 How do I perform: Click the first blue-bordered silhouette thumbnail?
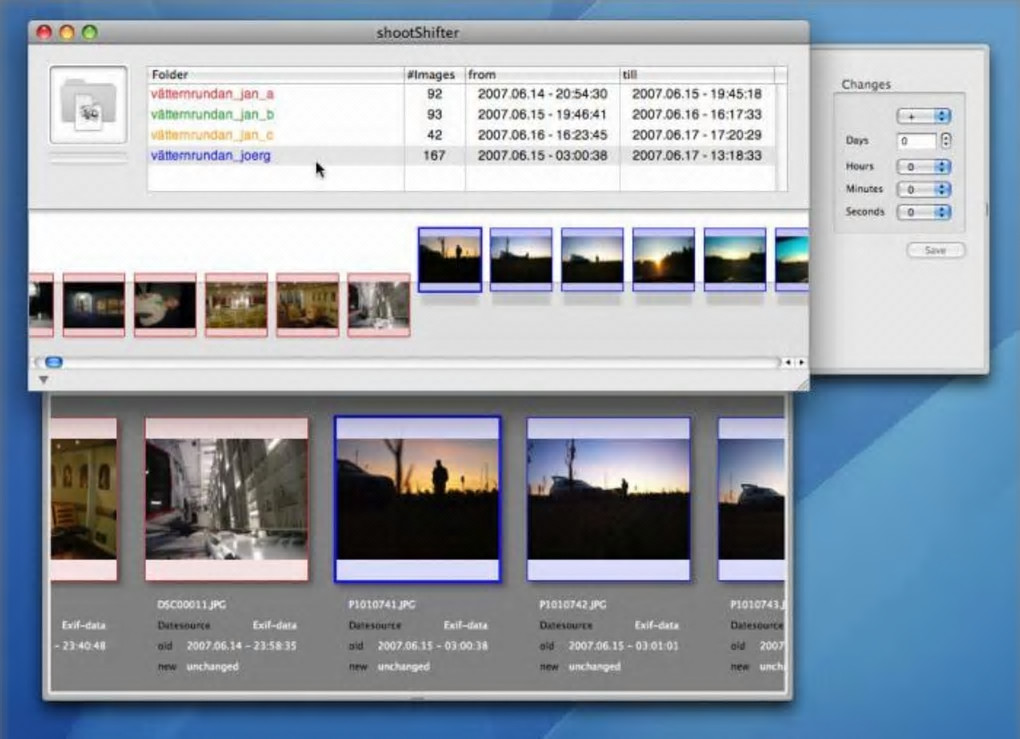(x=449, y=258)
